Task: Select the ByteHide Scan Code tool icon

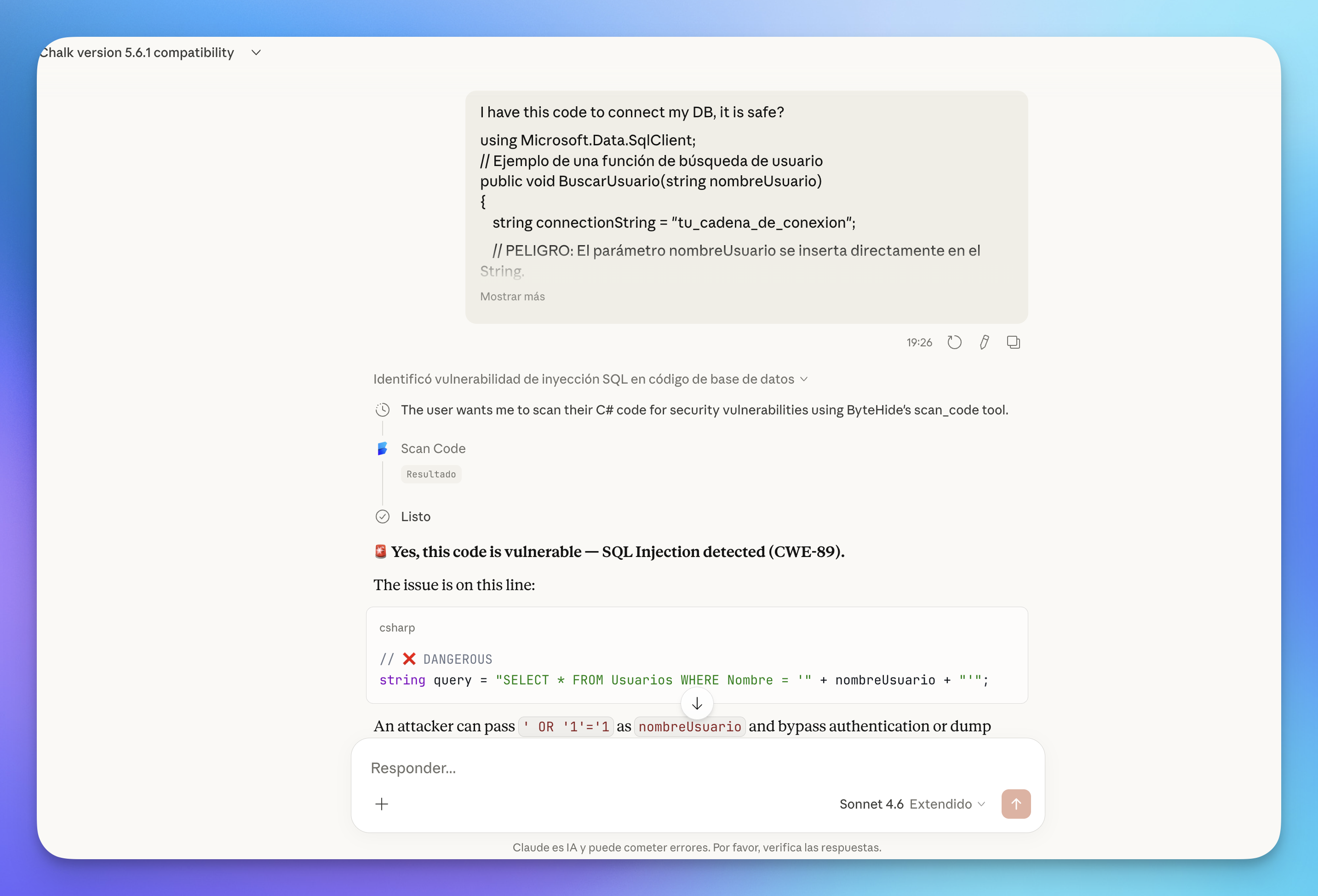Action: coord(383,448)
